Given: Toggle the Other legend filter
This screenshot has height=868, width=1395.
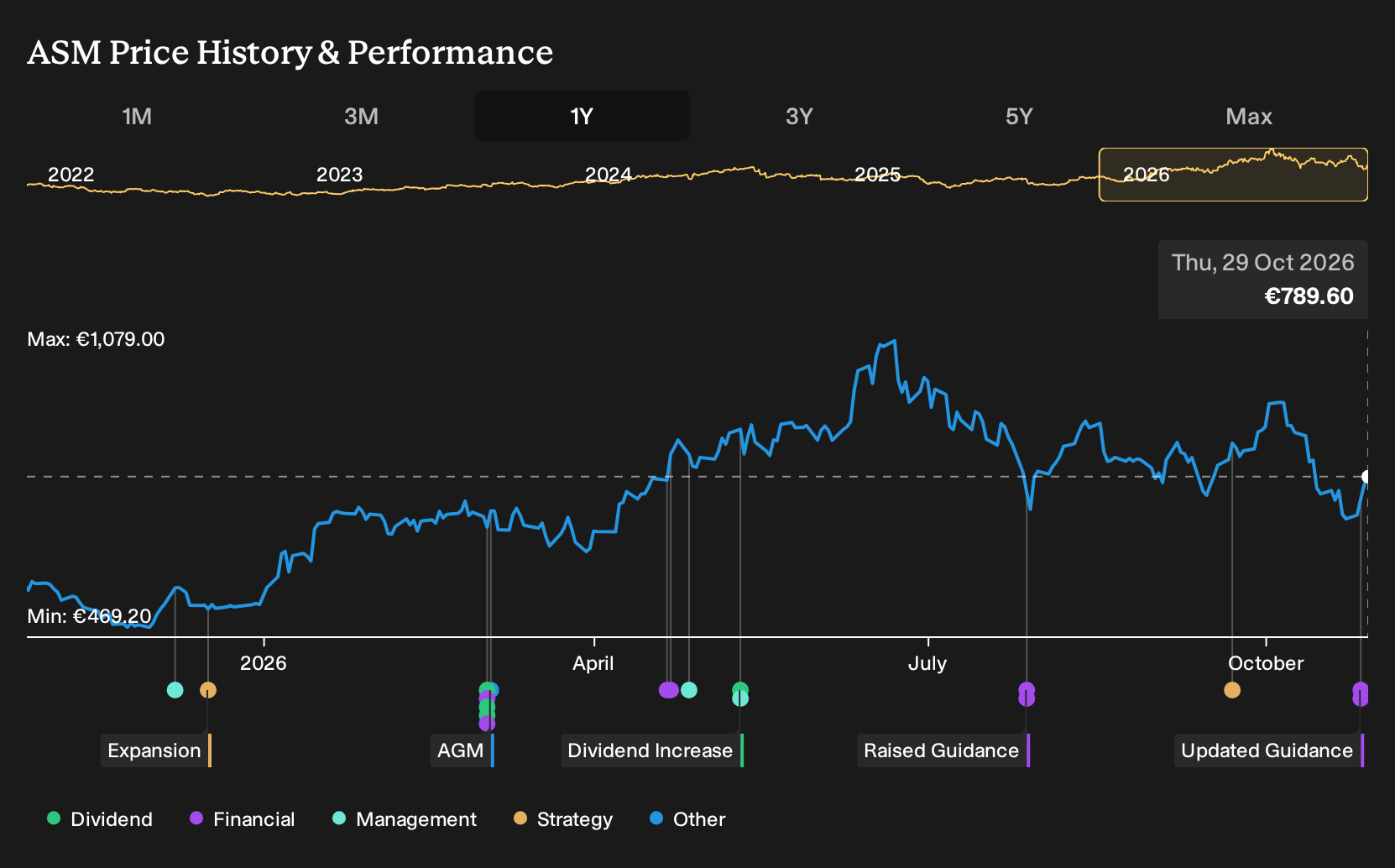Looking at the screenshot, I should [687, 819].
